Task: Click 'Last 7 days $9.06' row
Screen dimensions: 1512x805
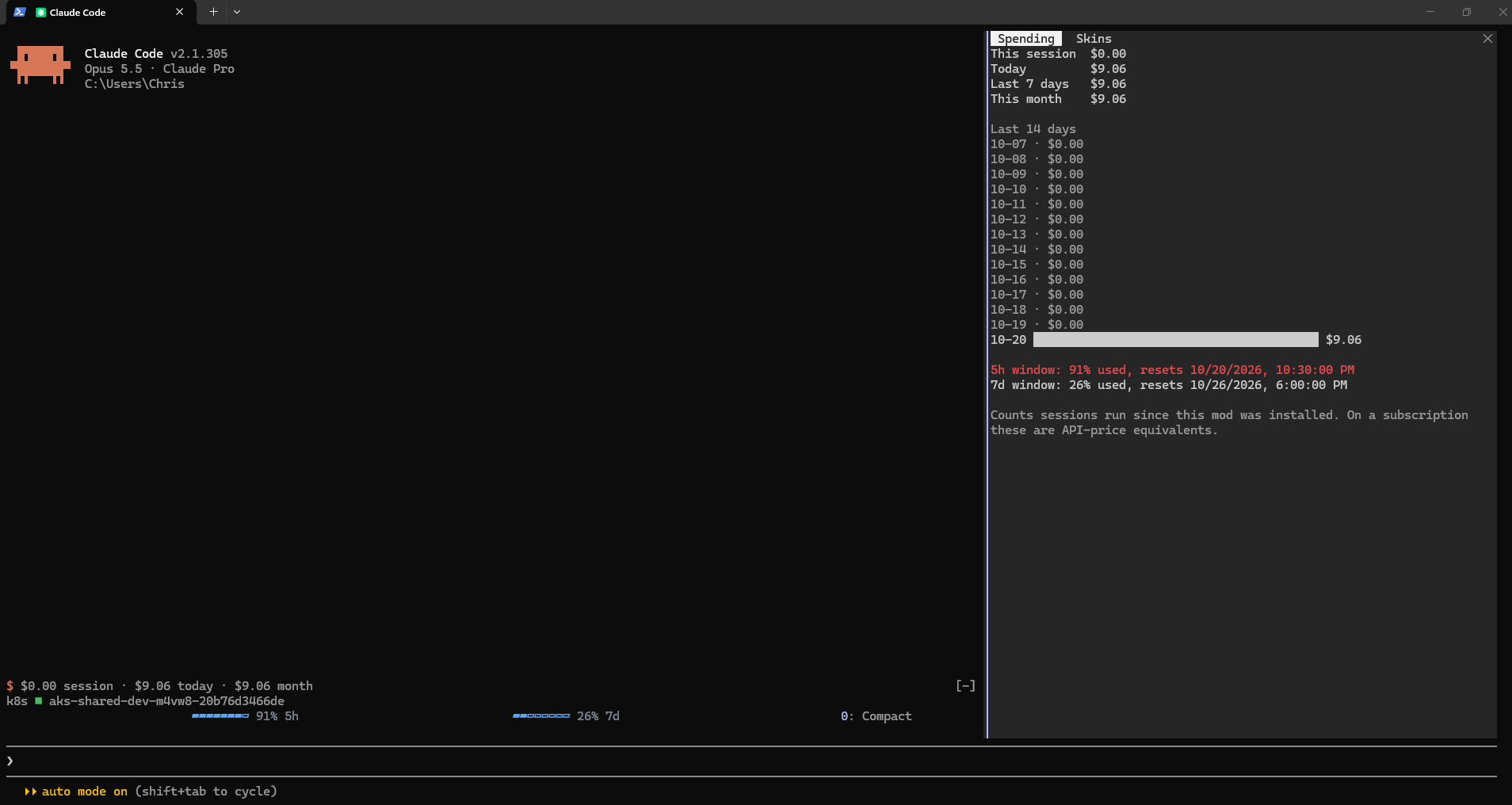Action: click(1058, 84)
